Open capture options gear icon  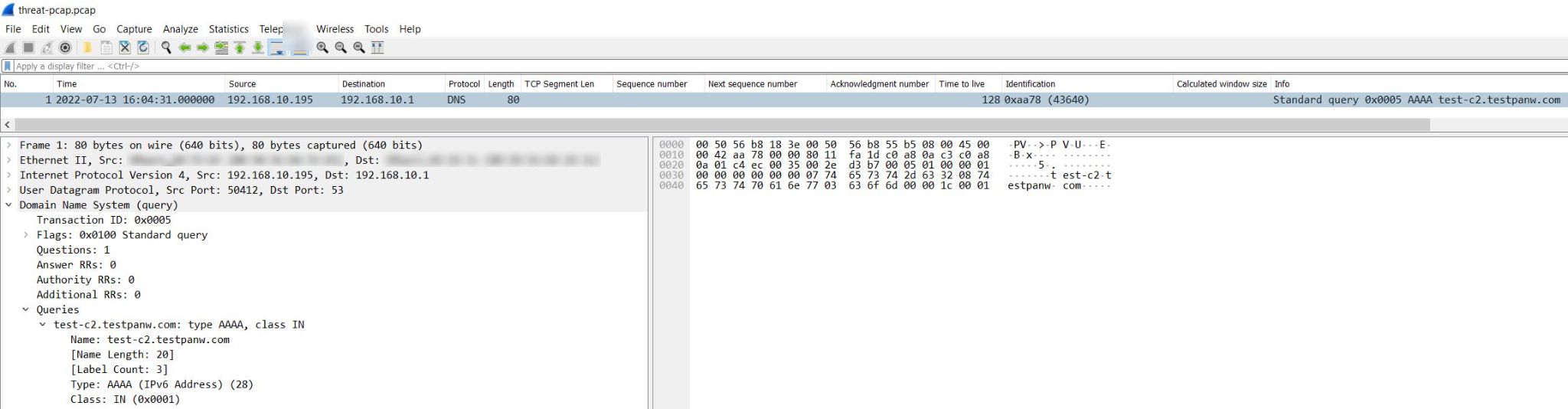pyautogui.click(x=65, y=47)
